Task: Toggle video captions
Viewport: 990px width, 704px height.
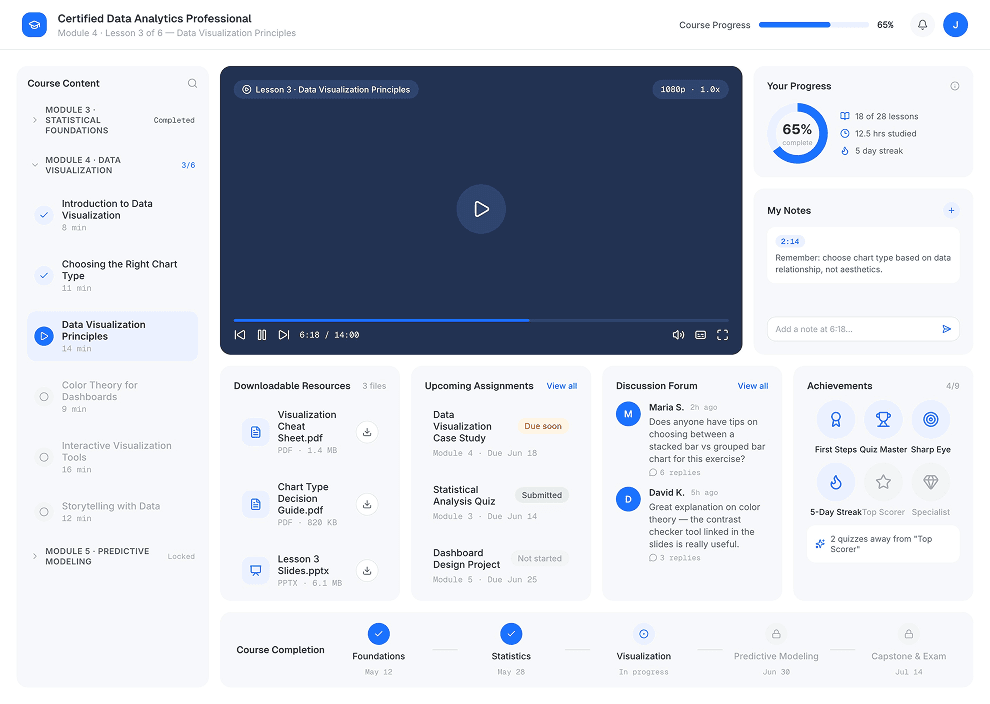Action: 700,335
